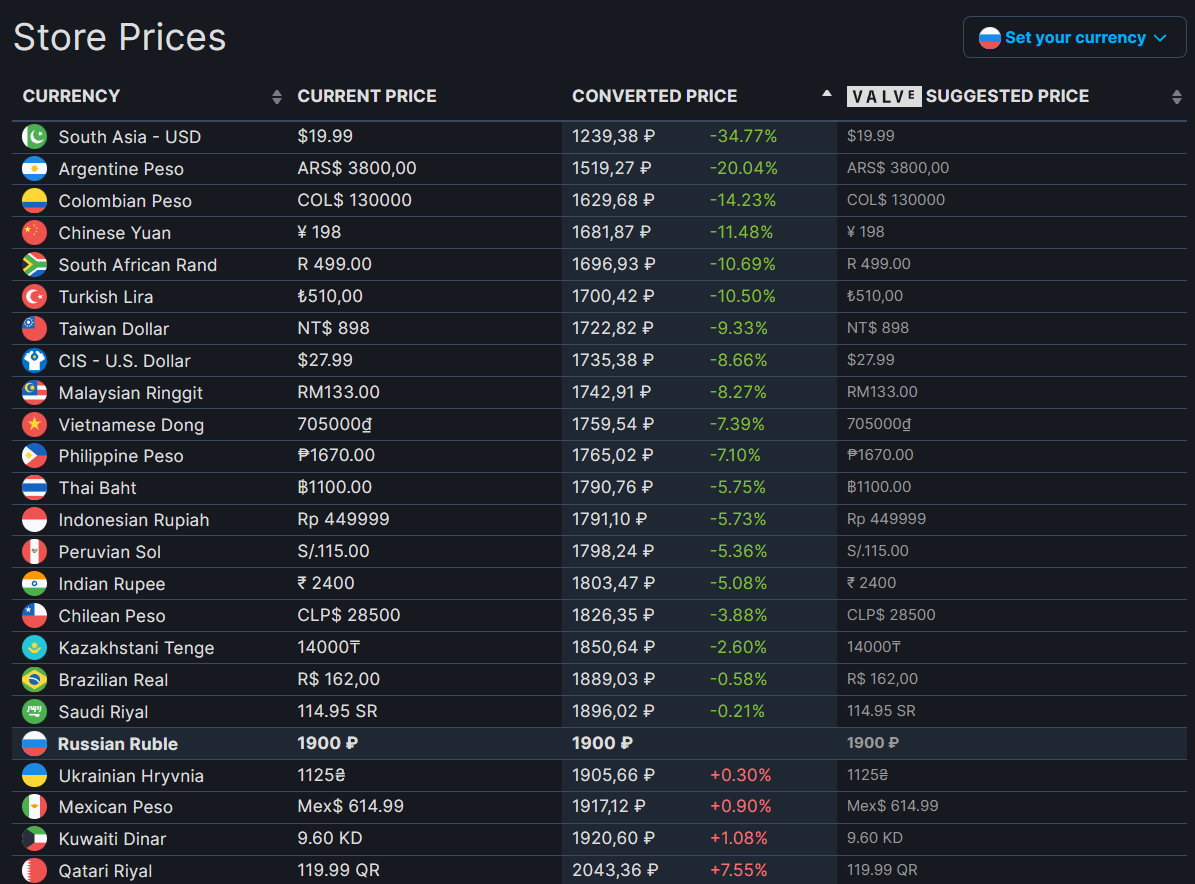Click the Current Price column header

point(367,96)
